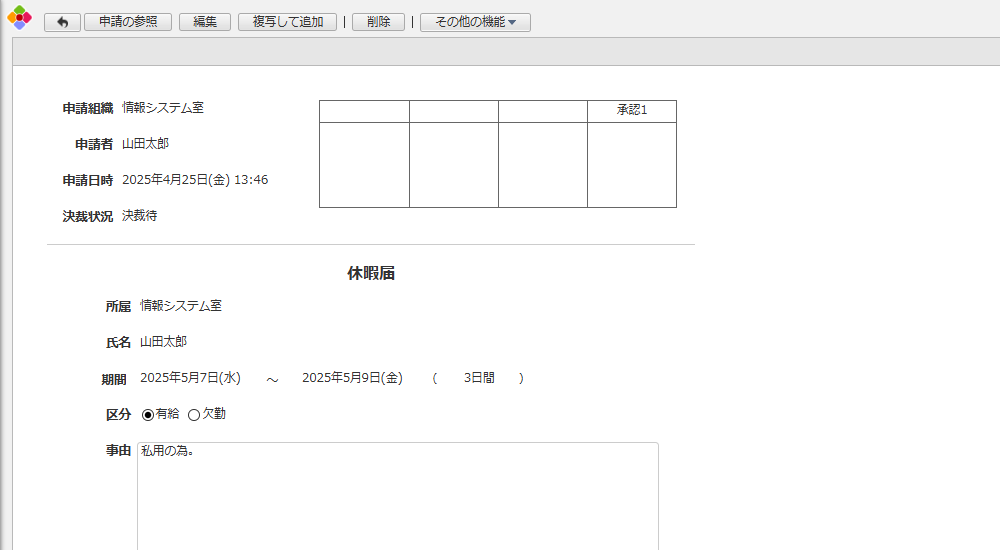Click the 編集 button
Image resolution: width=1000 pixels, height=550 pixels.
click(x=205, y=22)
